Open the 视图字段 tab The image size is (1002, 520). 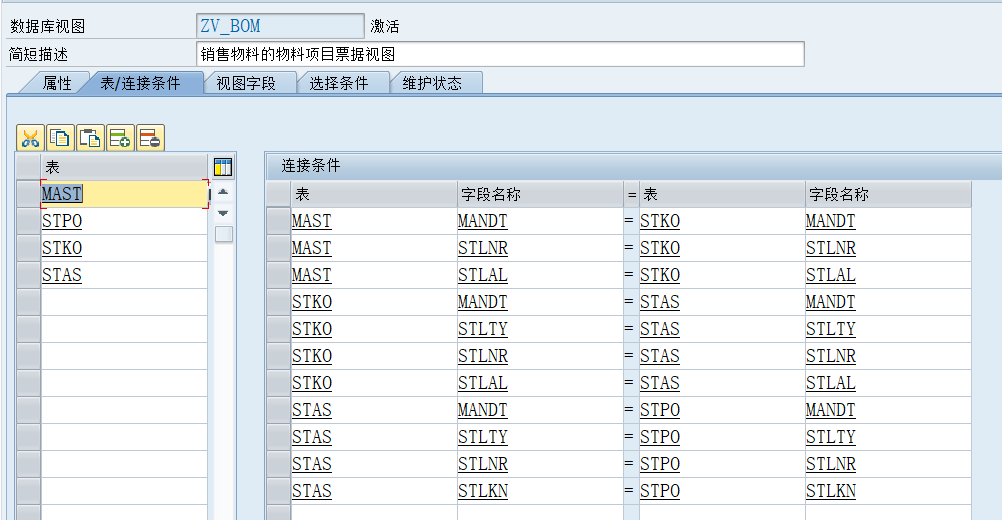pyautogui.click(x=246, y=83)
